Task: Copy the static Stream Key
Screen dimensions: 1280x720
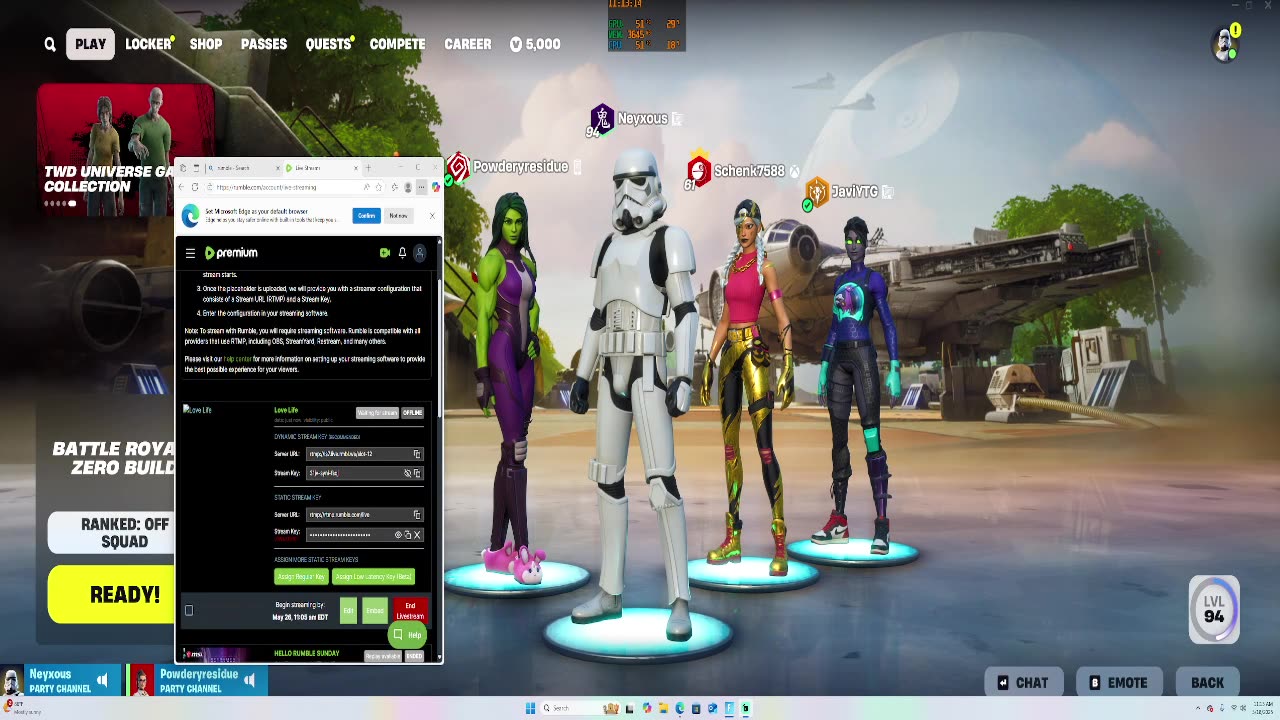Action: [407, 535]
